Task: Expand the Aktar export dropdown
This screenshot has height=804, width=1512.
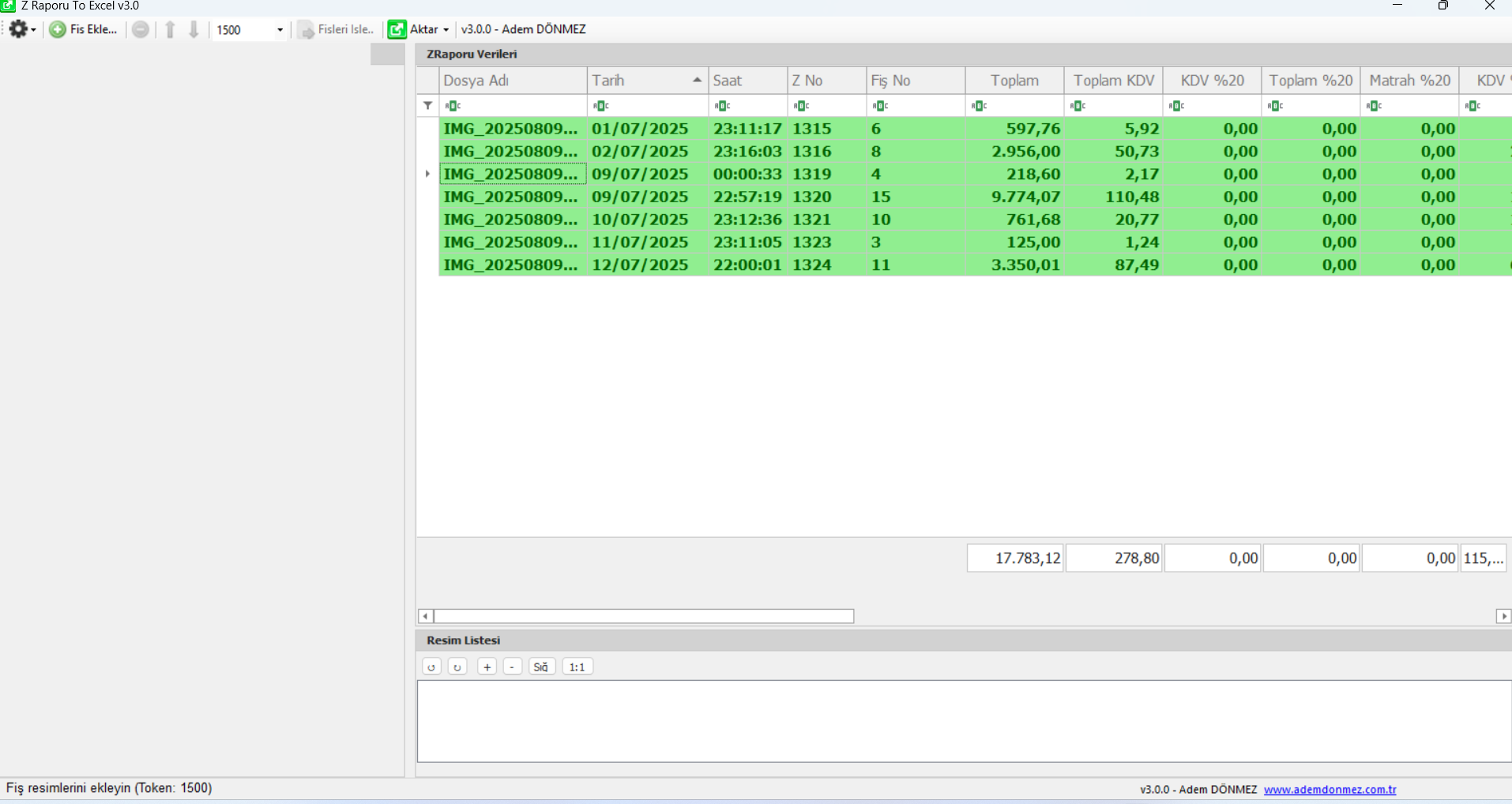Action: [x=446, y=30]
